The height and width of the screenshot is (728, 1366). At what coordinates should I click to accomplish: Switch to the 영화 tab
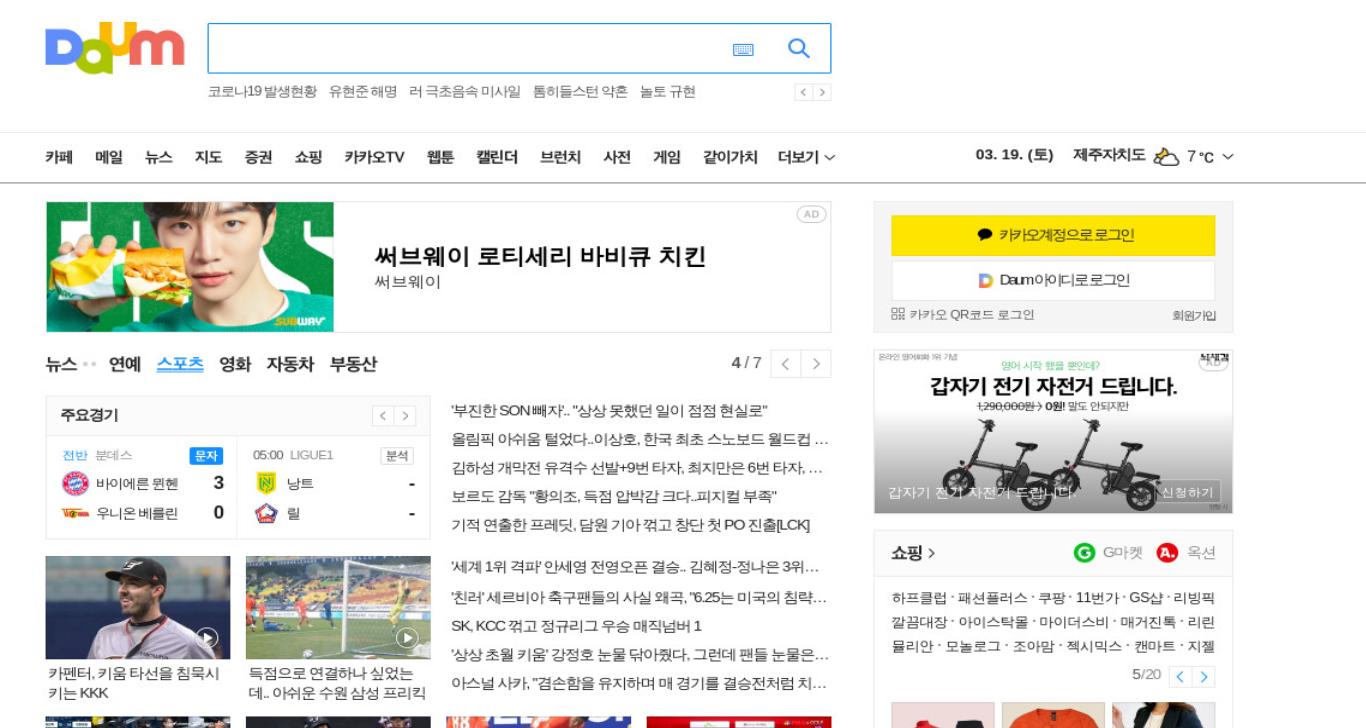coord(235,364)
